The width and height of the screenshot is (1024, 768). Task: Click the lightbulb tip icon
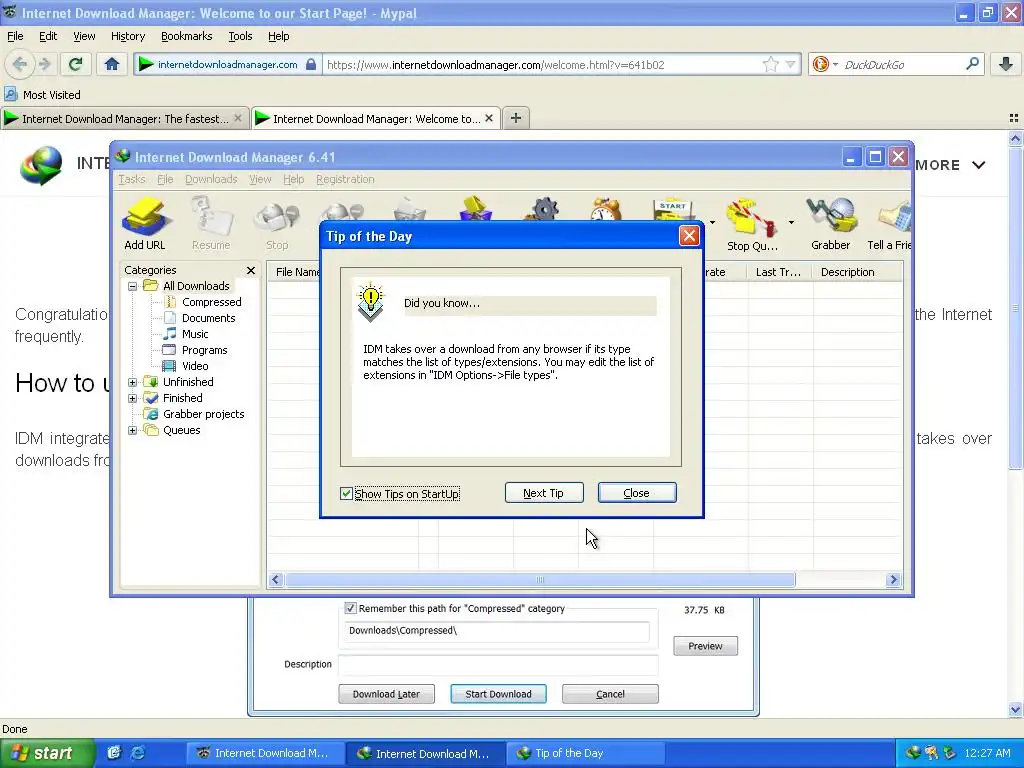coord(370,302)
